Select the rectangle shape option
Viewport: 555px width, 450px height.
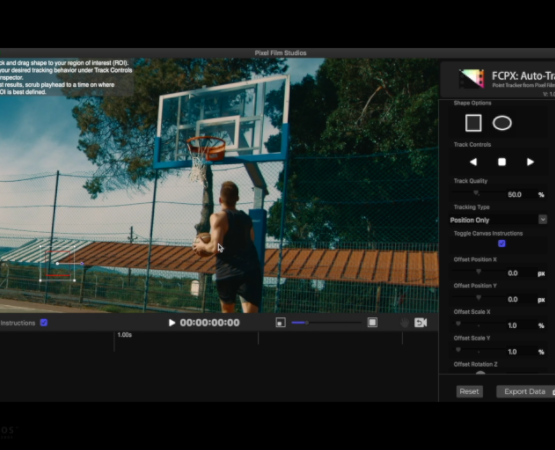click(473, 123)
